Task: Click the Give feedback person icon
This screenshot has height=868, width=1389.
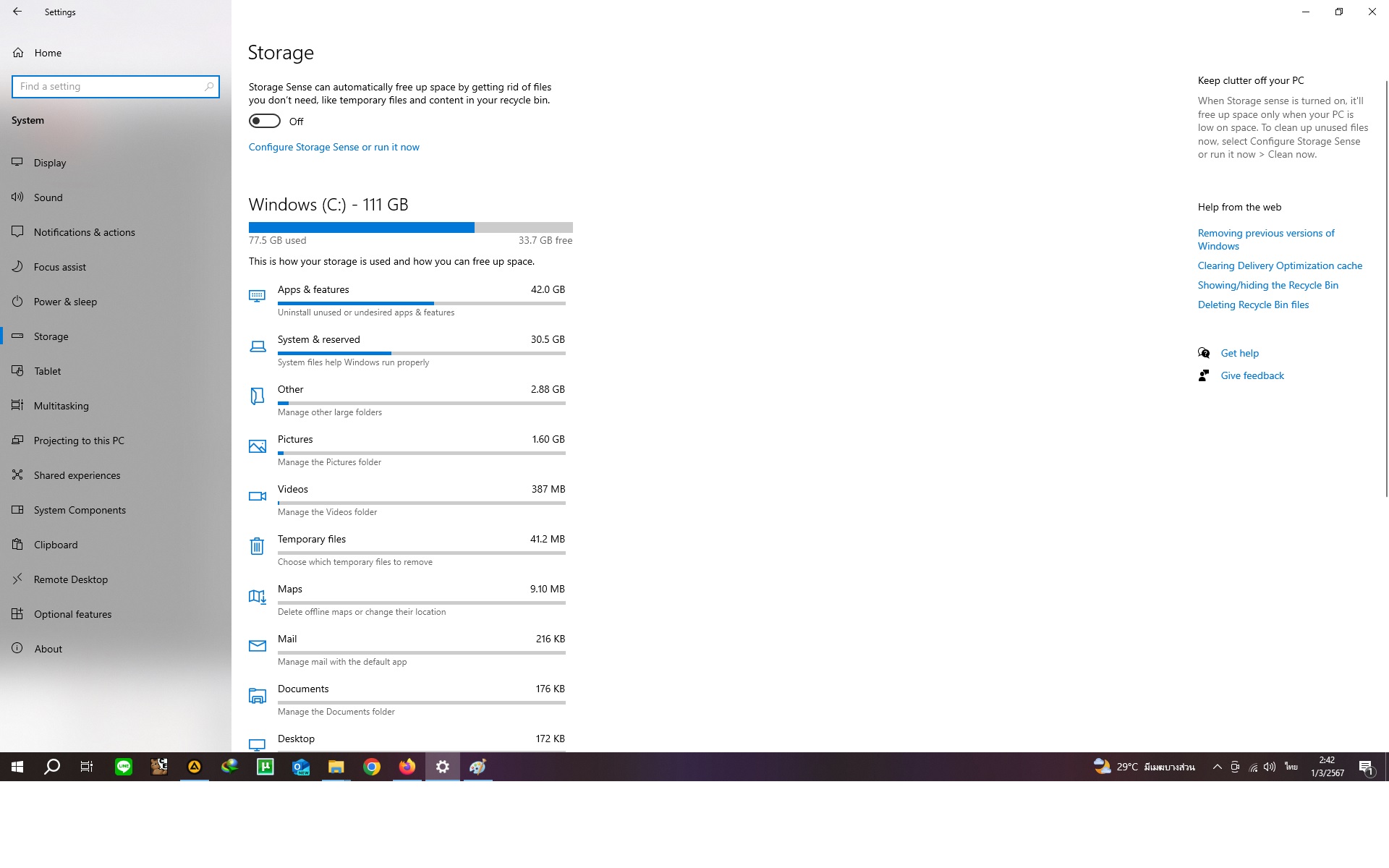Action: [1204, 375]
